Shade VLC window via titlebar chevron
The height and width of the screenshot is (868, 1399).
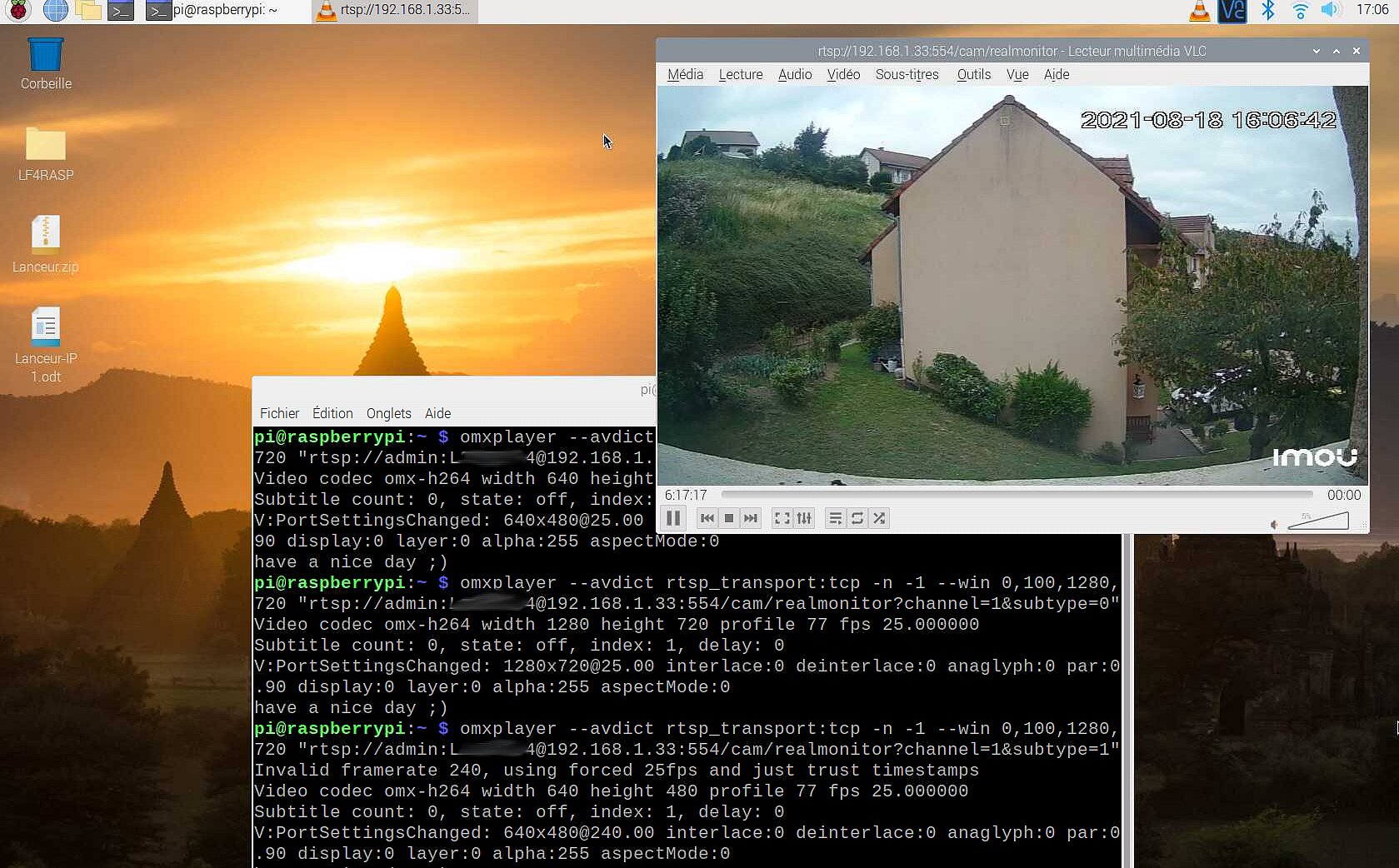tap(1317, 51)
